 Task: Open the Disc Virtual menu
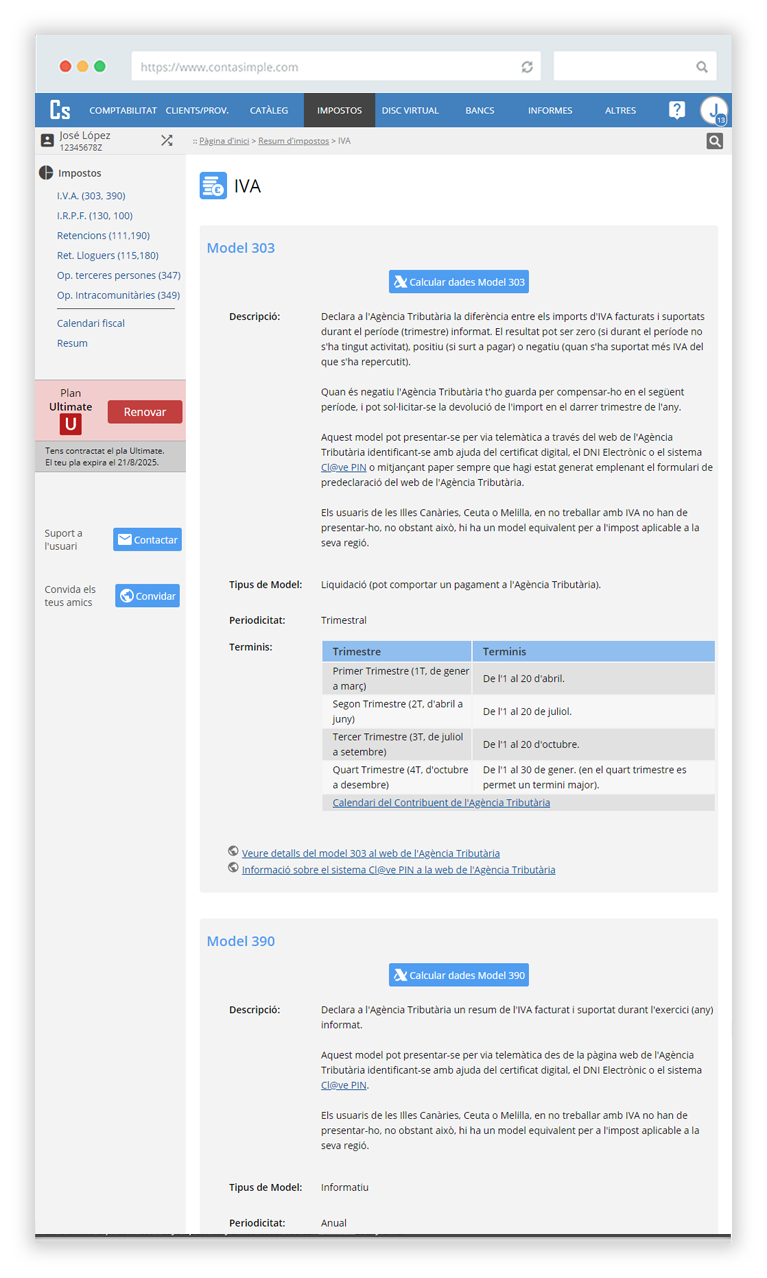click(410, 111)
